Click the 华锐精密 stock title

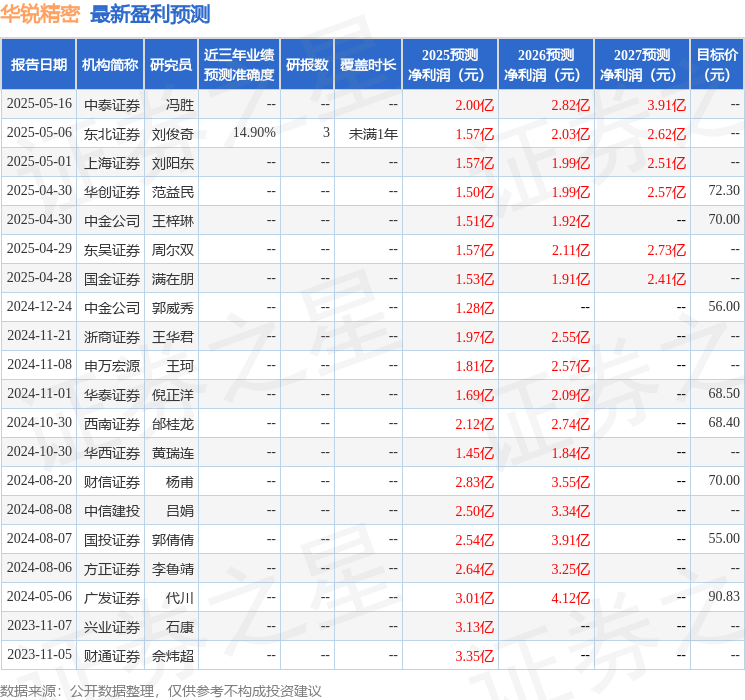click(40, 14)
